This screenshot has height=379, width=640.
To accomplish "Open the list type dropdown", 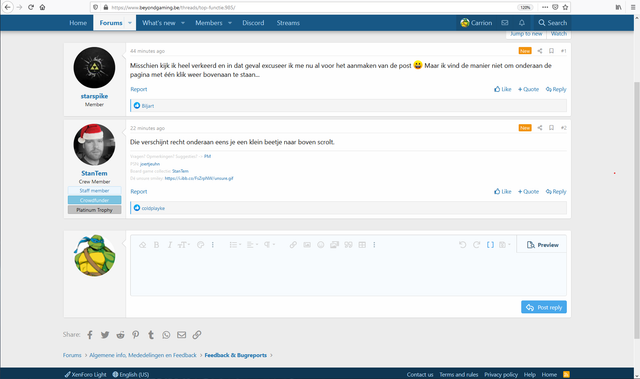I will click(x=235, y=245).
